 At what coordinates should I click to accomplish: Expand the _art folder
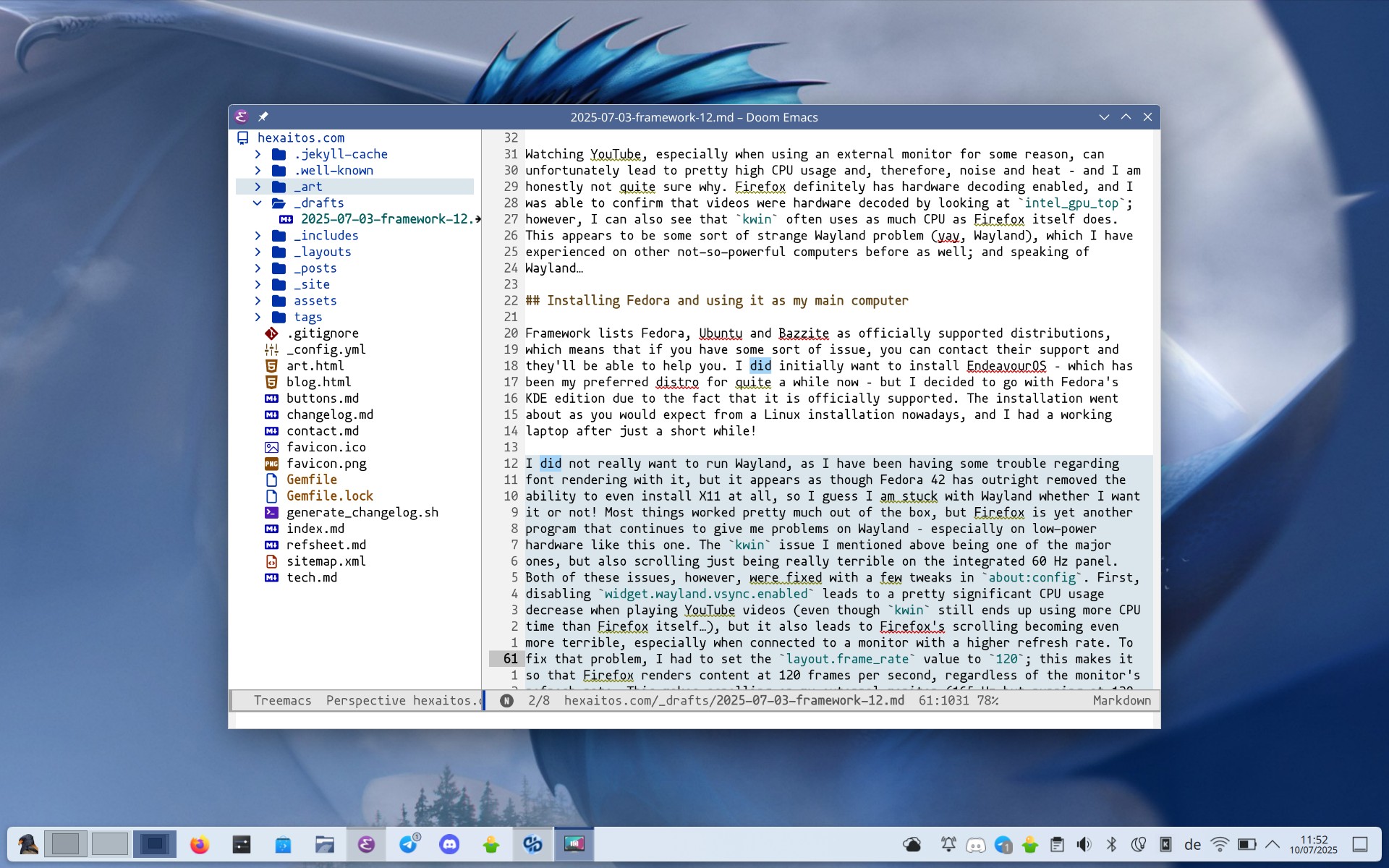click(x=258, y=187)
